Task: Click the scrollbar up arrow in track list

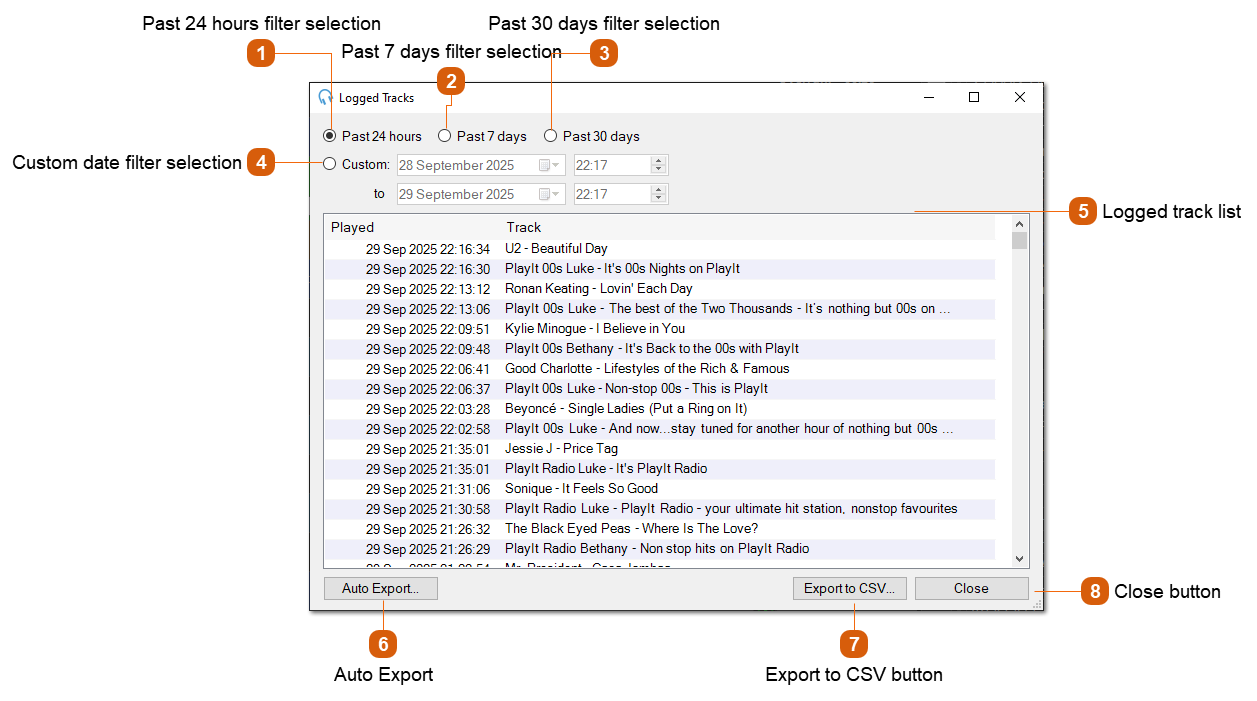Action: pos(1020,225)
